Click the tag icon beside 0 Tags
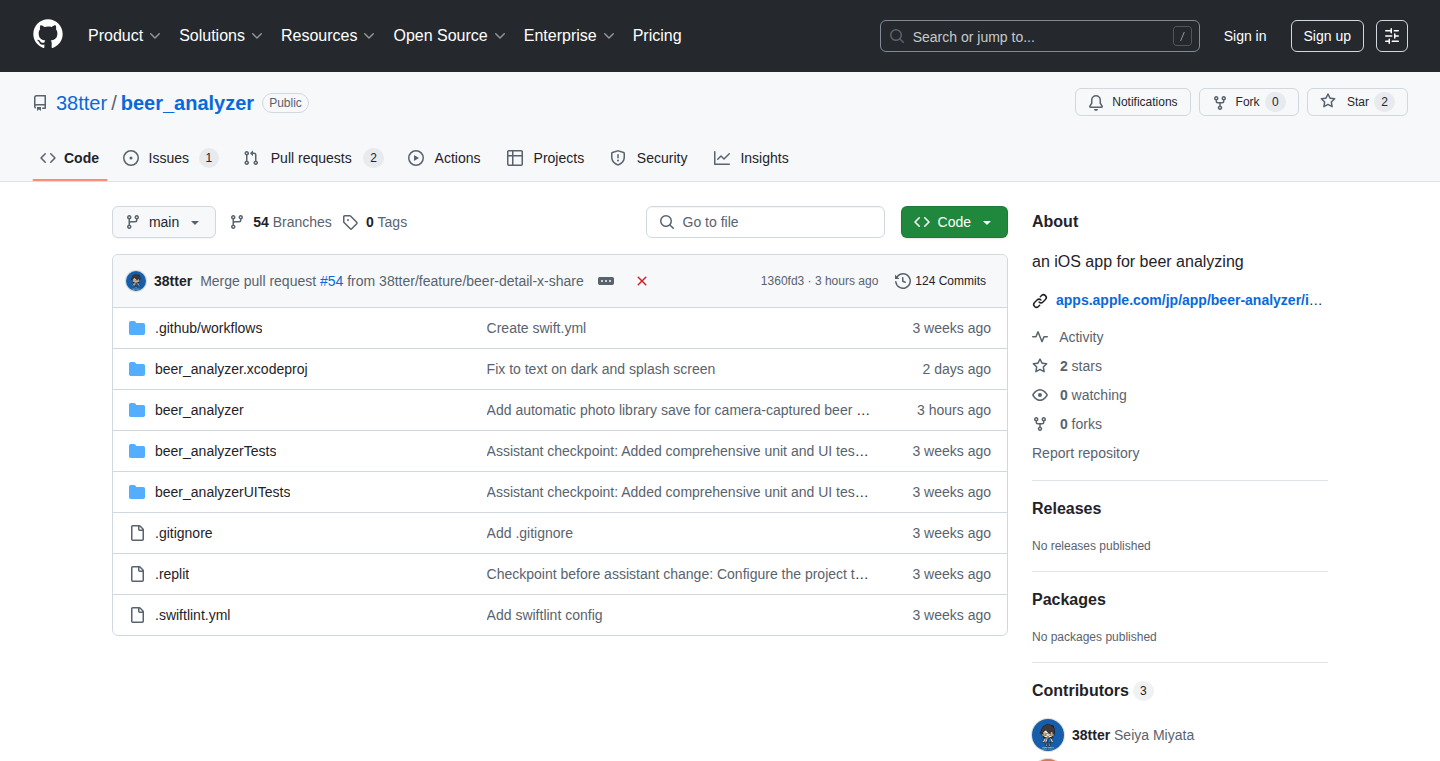Screen dimensions: 1440x761 pyautogui.click(x=350, y=222)
